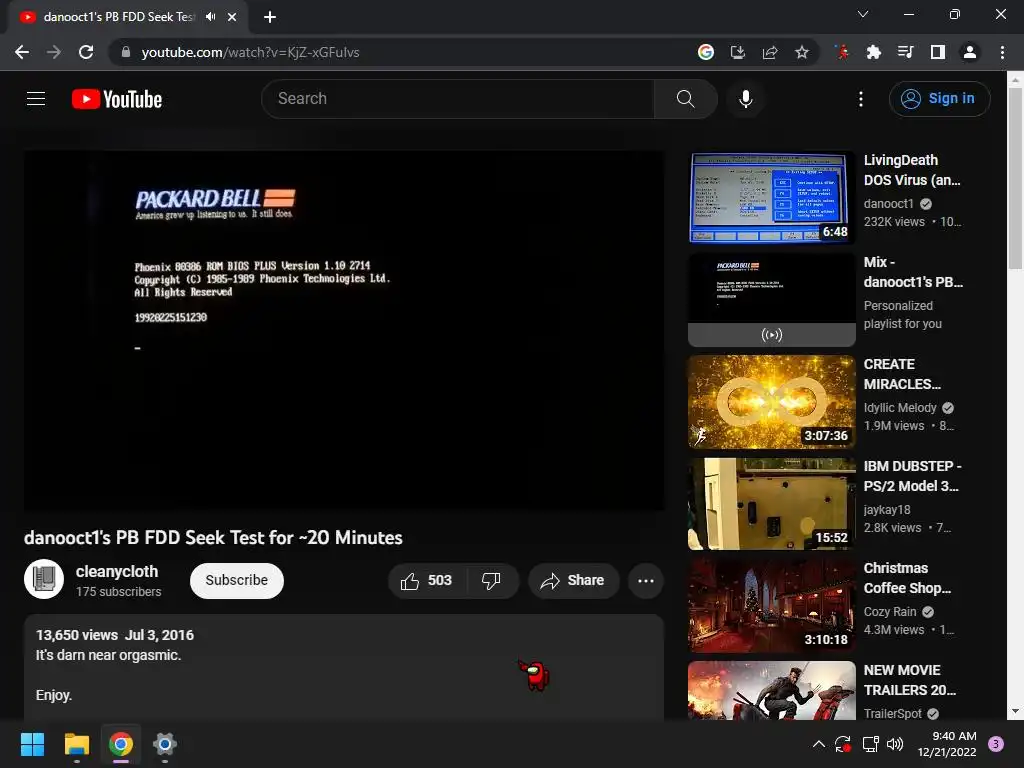
Task: Open the Extensions puzzle icon
Action: [x=873, y=52]
